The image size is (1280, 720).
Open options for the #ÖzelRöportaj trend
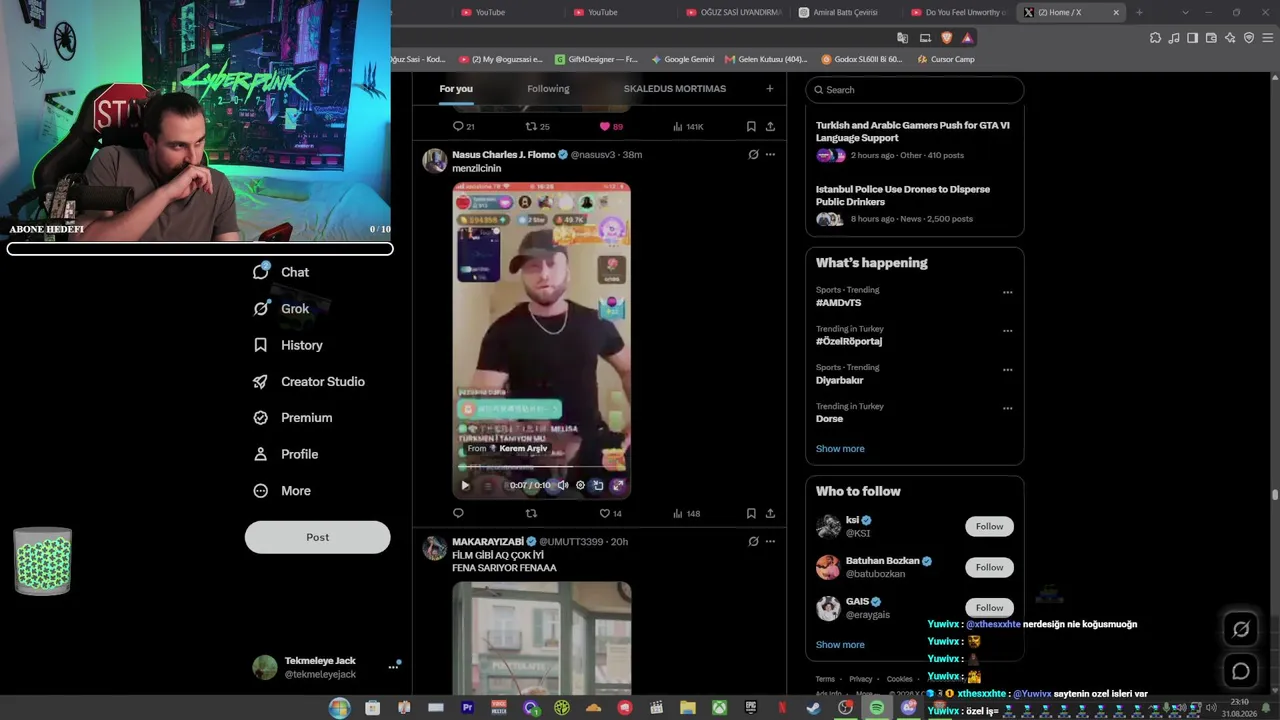tap(1007, 331)
